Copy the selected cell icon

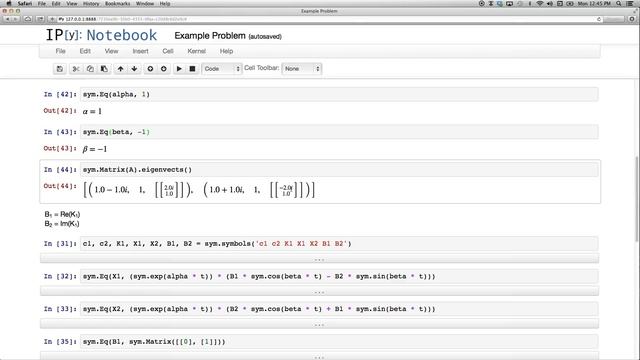[x=90, y=69]
